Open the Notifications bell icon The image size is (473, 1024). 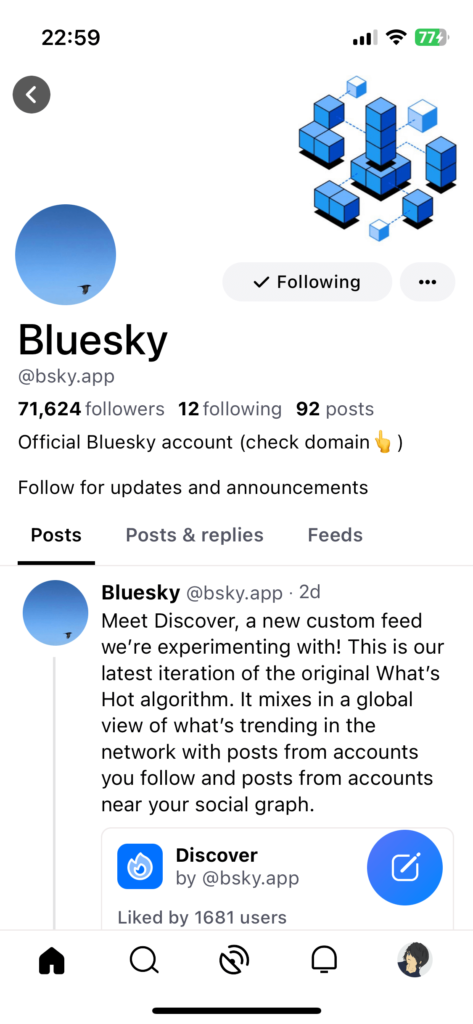coord(324,960)
